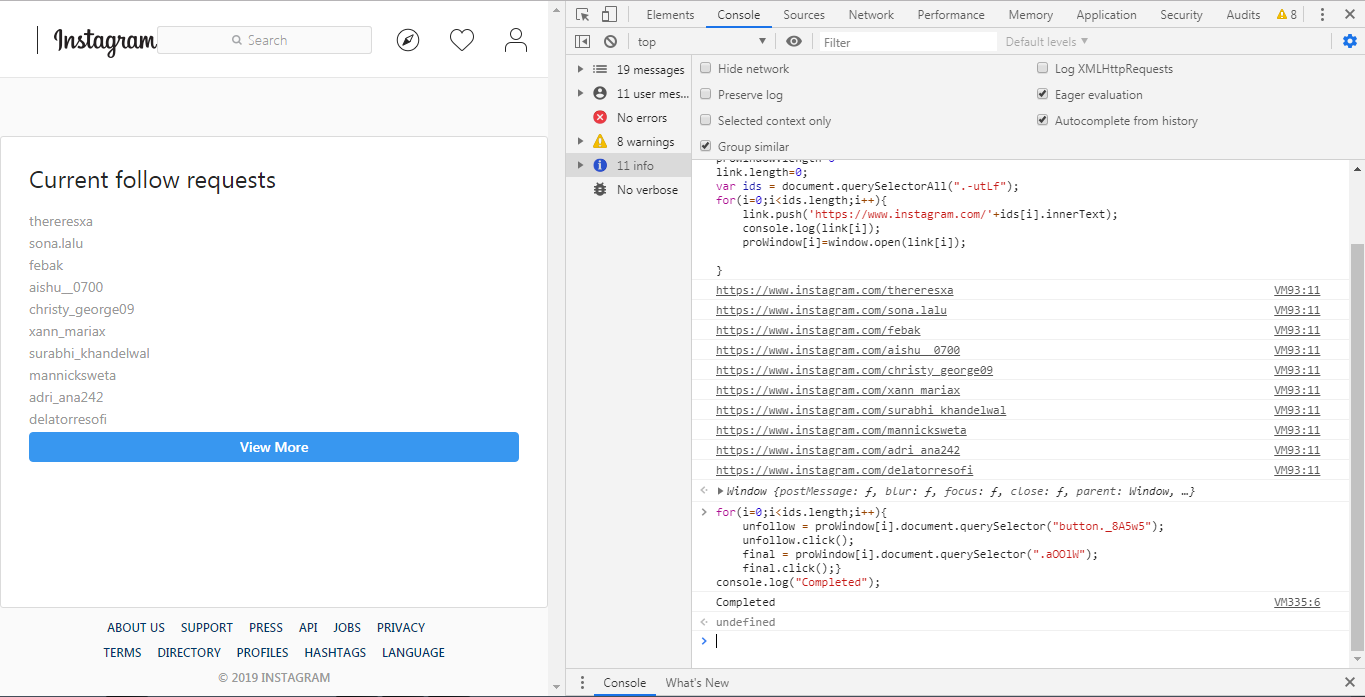Expand the logged Window object
The height and width of the screenshot is (697, 1365).
click(720, 491)
